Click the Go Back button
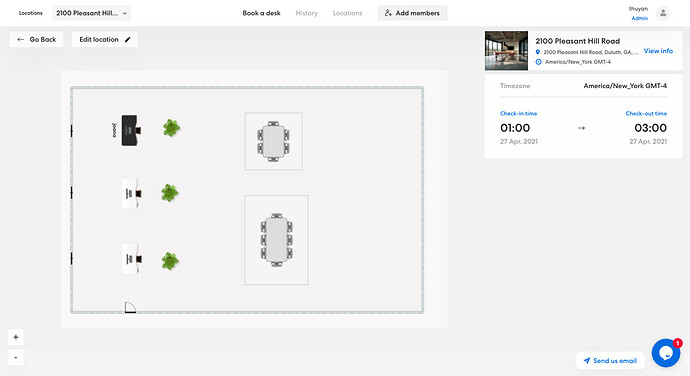 pos(37,39)
